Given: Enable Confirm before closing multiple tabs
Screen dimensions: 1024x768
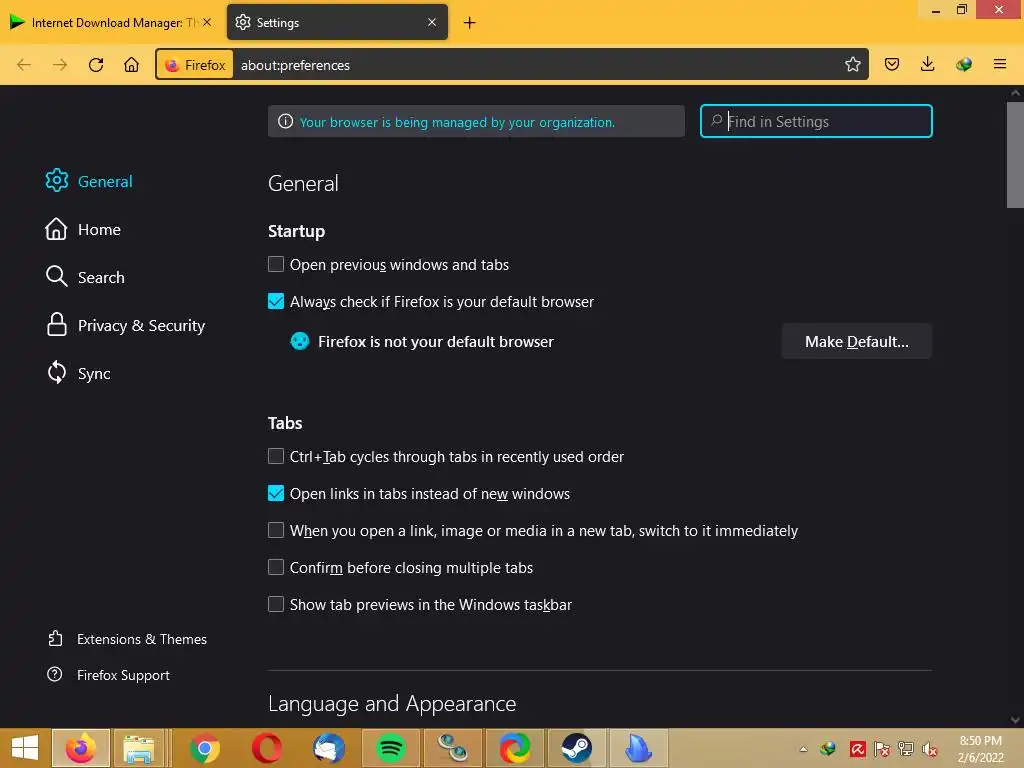Looking at the screenshot, I should (276, 567).
